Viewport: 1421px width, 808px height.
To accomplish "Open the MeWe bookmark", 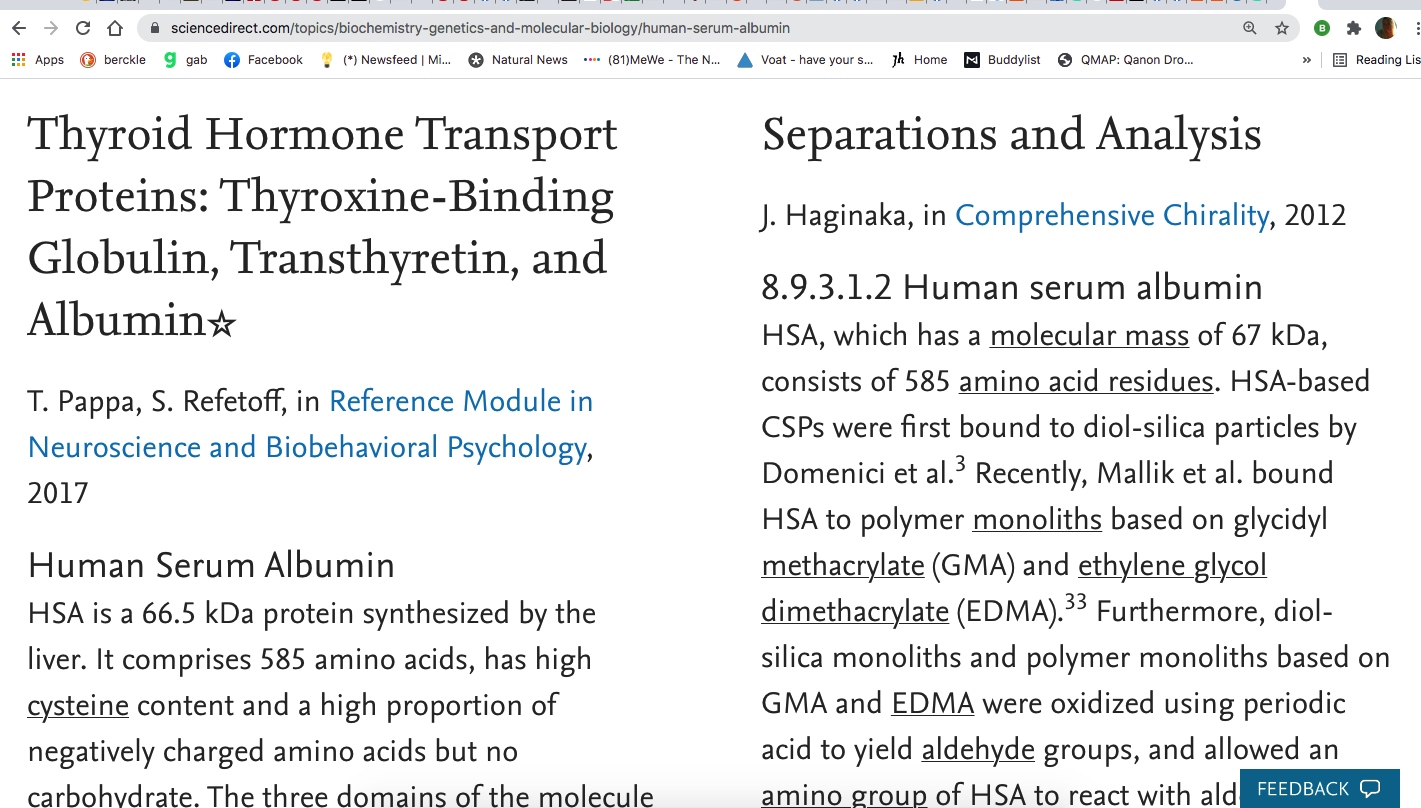I will point(652,60).
